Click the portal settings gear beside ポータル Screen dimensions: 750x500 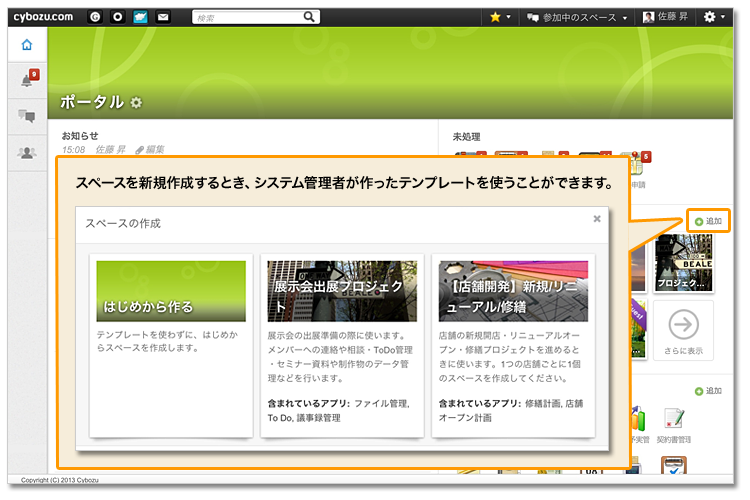[x=137, y=103]
